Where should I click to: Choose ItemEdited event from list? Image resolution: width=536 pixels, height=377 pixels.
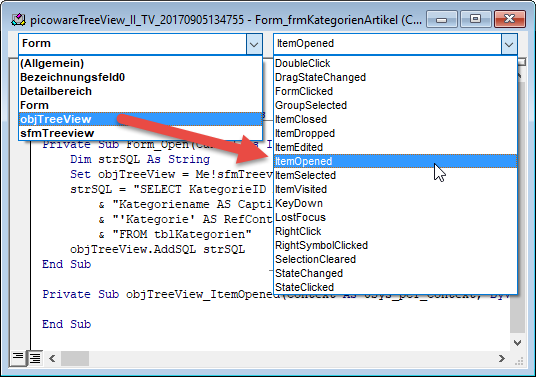coord(396,147)
